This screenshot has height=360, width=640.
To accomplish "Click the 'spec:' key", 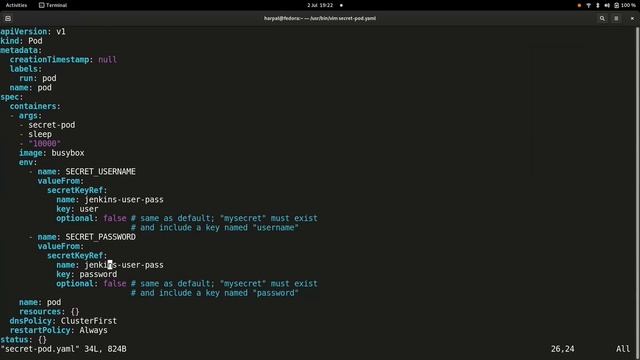I will coord(12,97).
